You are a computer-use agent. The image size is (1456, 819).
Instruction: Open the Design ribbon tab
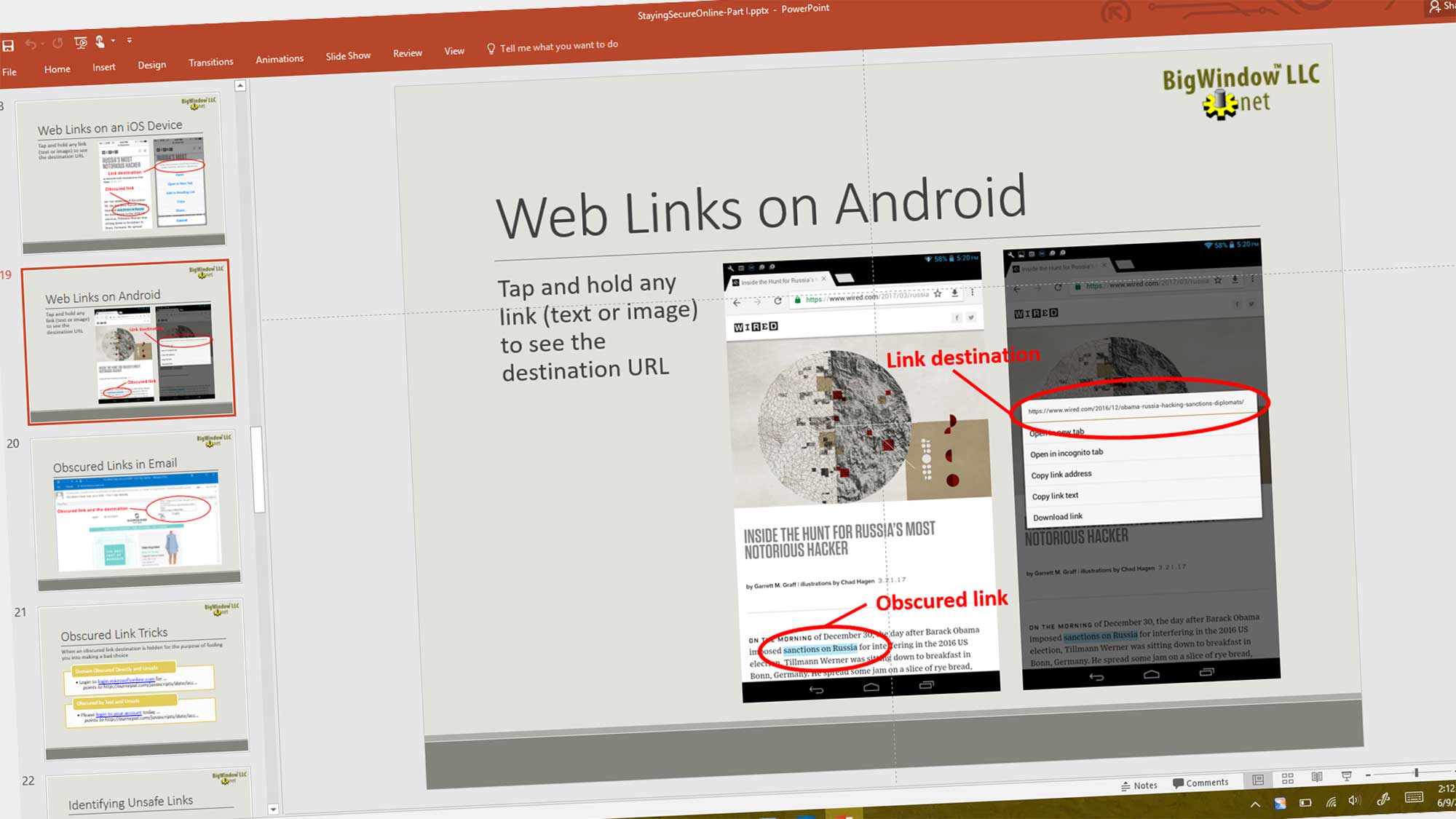pyautogui.click(x=151, y=65)
